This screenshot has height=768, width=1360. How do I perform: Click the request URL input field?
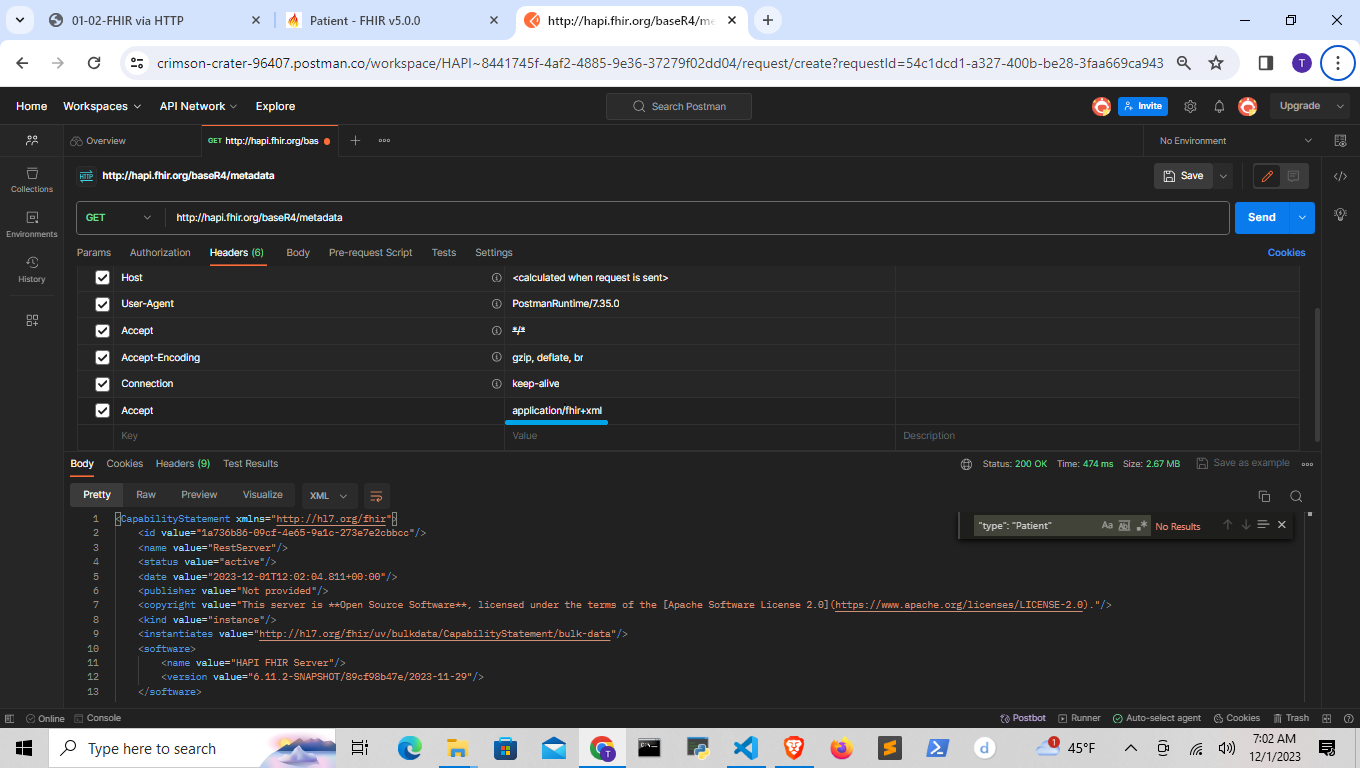coord(698,218)
